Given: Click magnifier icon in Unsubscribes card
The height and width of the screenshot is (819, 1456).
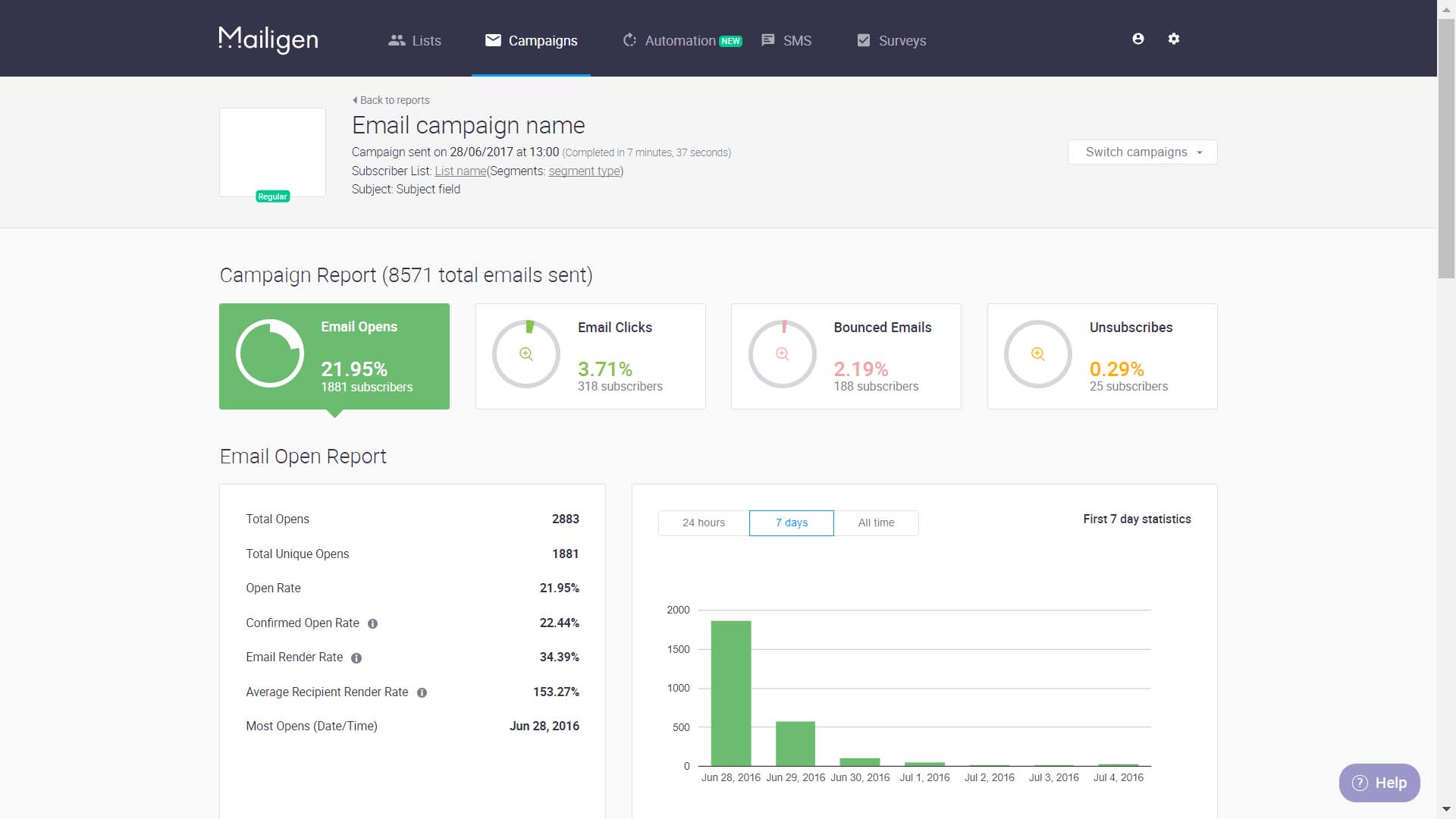Looking at the screenshot, I should point(1038,354).
